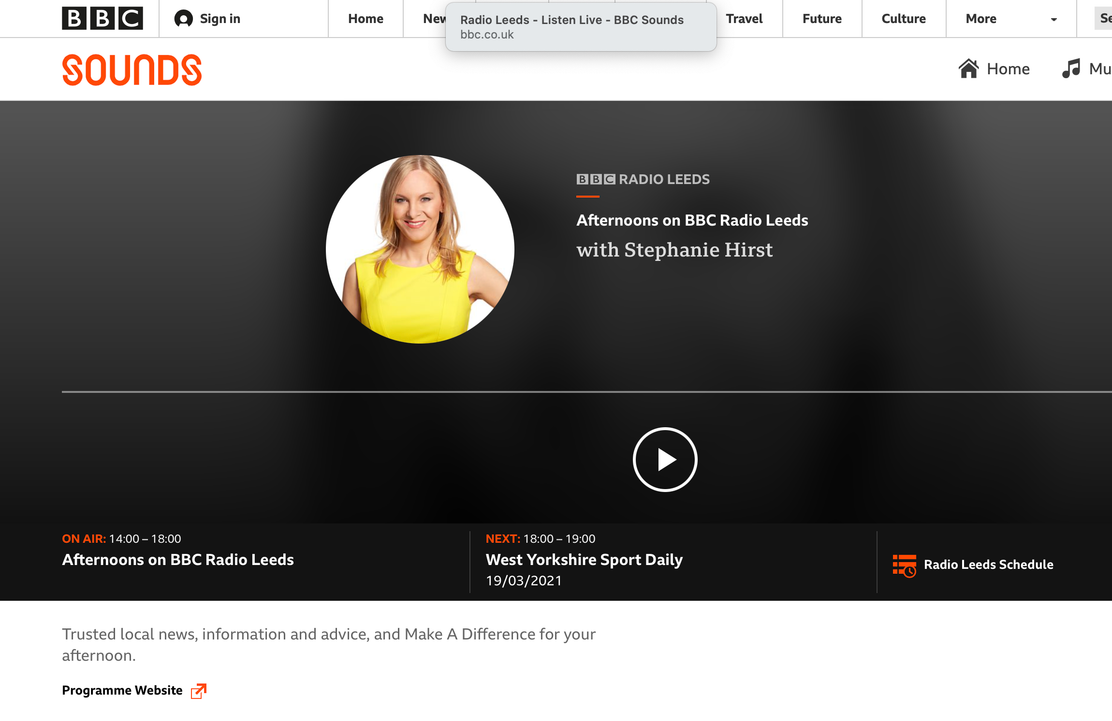Open the BBC Sounds logo
The height and width of the screenshot is (721, 1112).
[x=132, y=69]
